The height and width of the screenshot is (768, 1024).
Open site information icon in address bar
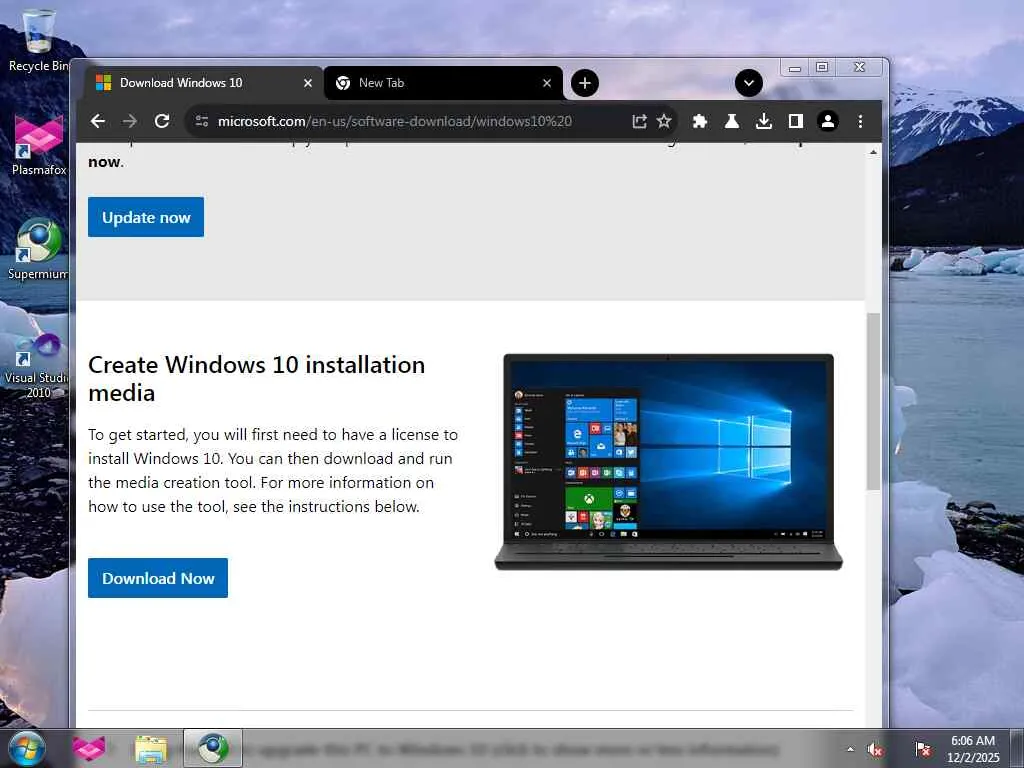(x=202, y=121)
